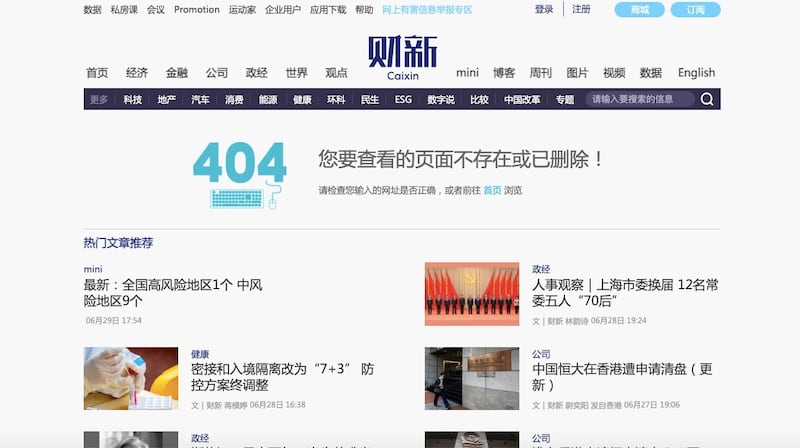800x448 pixels.
Task: Open the 密接和入境隔离 article headline
Action: [x=282, y=377]
